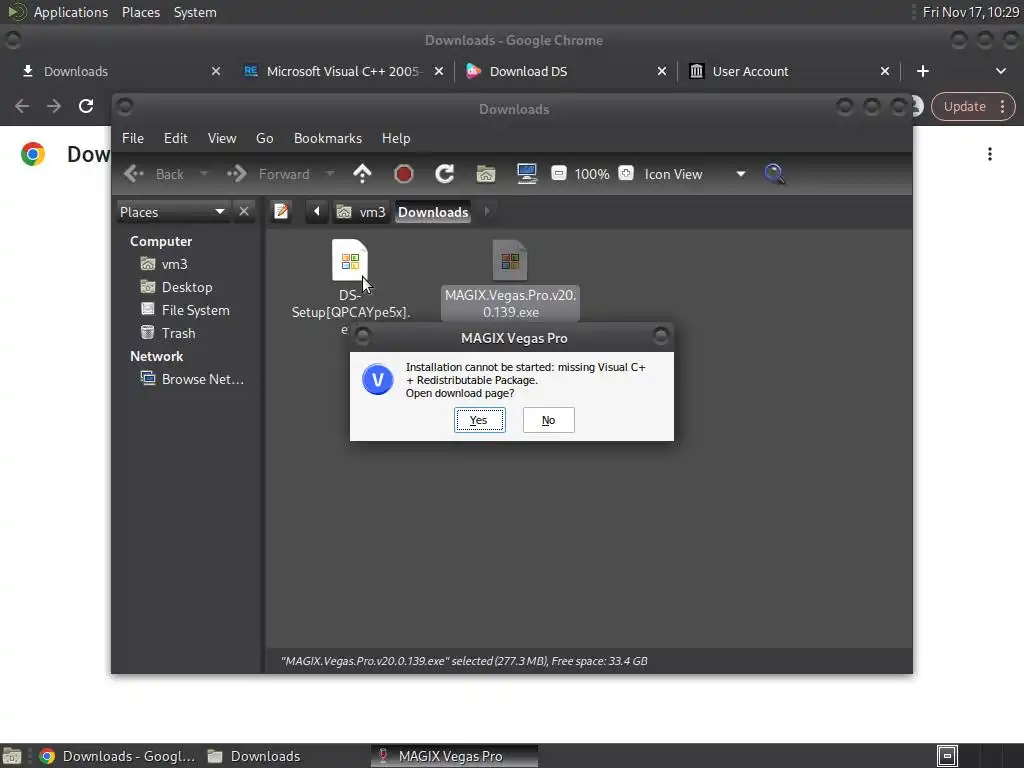Click show desktop icon in bottom panel
This screenshot has width=1024, height=768.
12,756
